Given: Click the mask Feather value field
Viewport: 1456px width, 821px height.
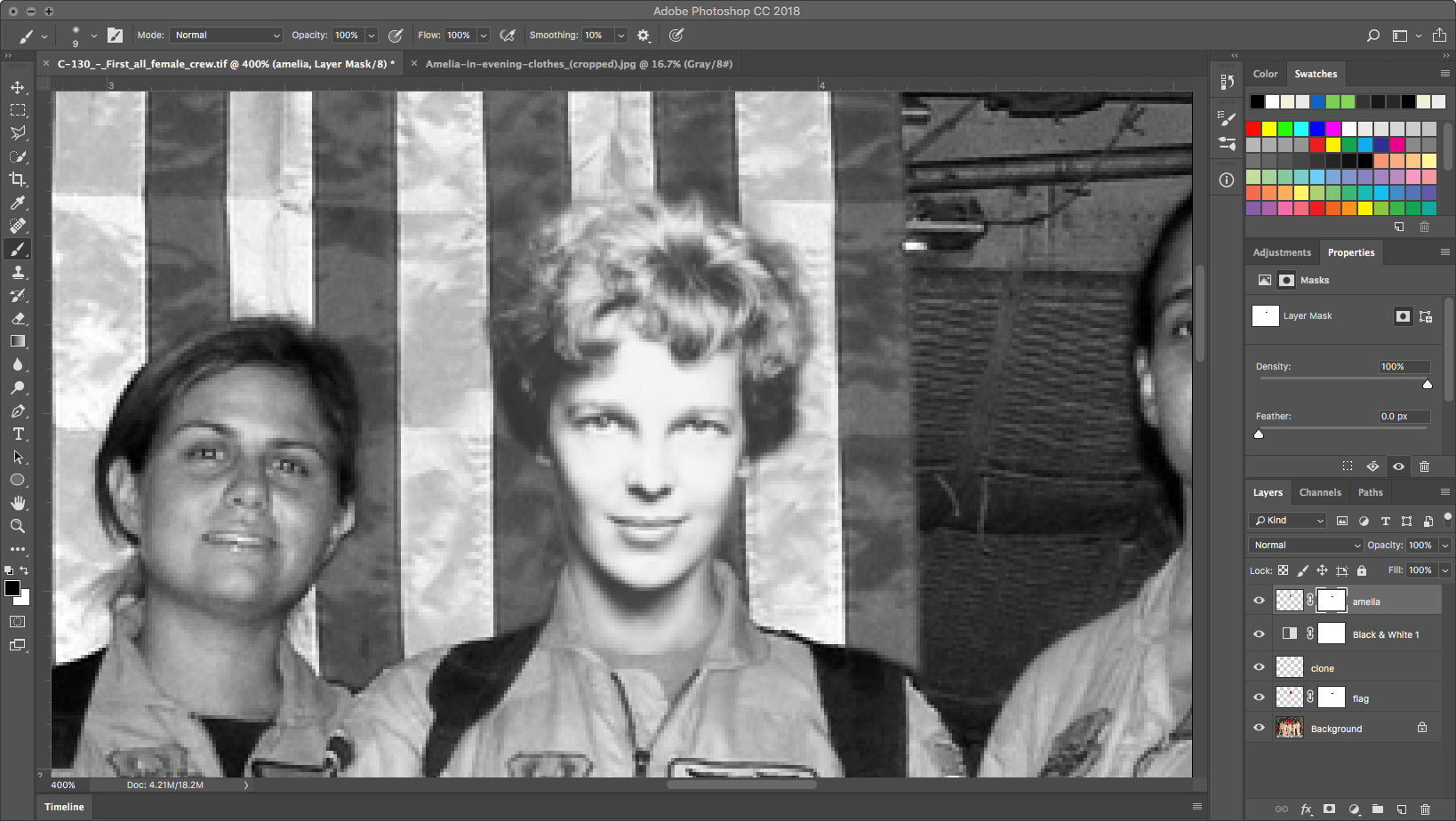Looking at the screenshot, I should tap(1403, 416).
